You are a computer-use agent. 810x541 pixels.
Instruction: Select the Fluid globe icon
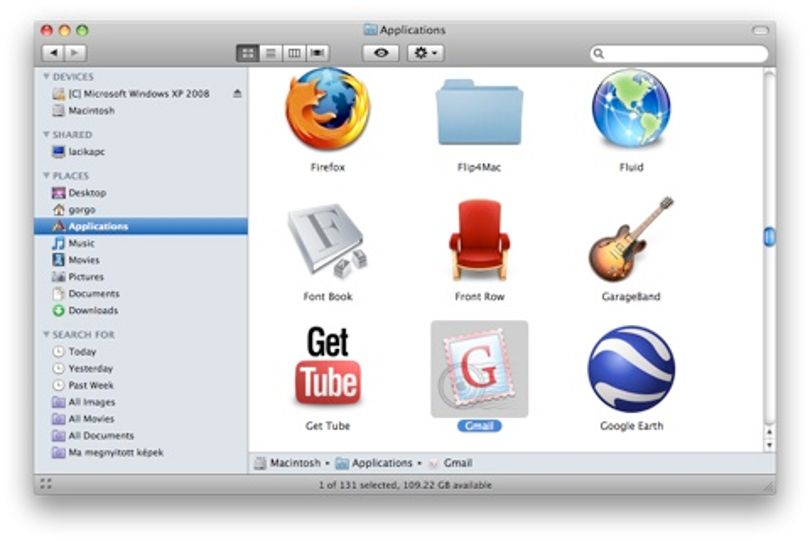coord(631,109)
